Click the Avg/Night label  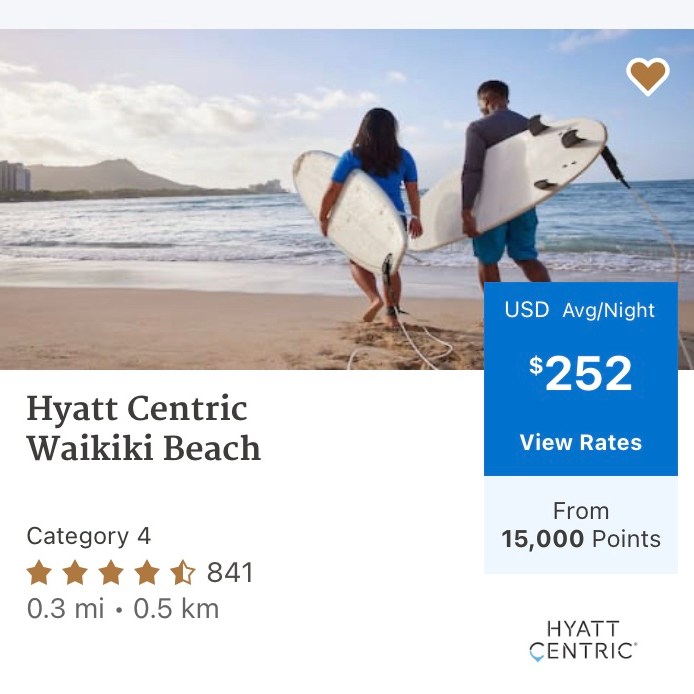point(608,310)
